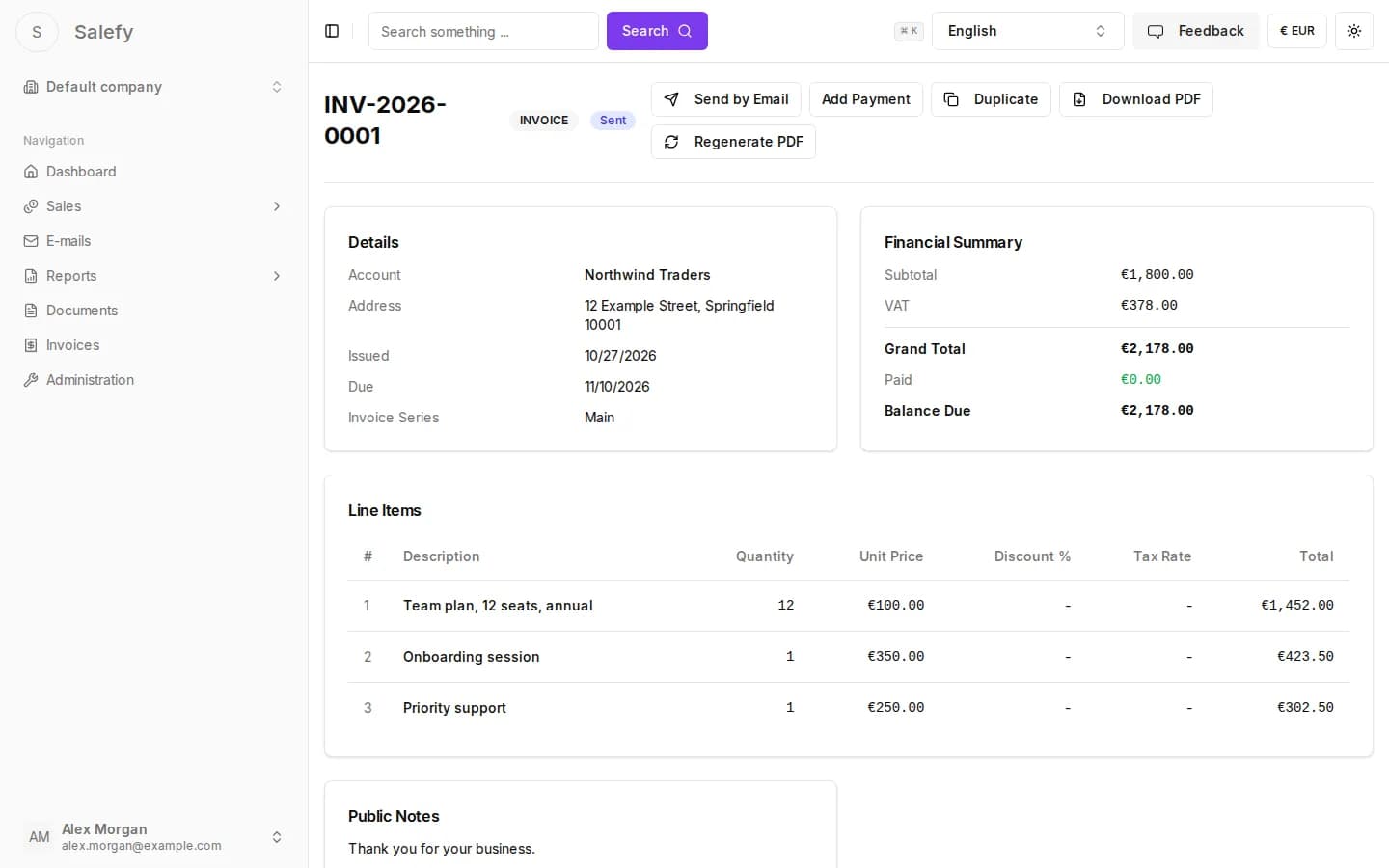
Task: Open the Alex Morgan account menu
Action: [x=154, y=837]
